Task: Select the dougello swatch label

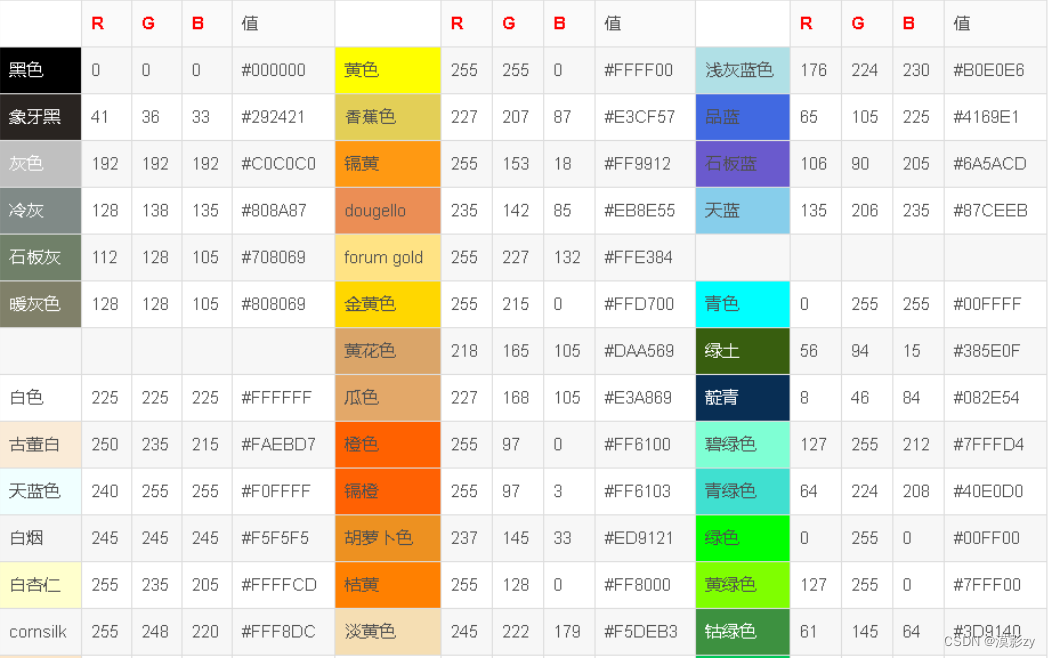Action: [387, 210]
